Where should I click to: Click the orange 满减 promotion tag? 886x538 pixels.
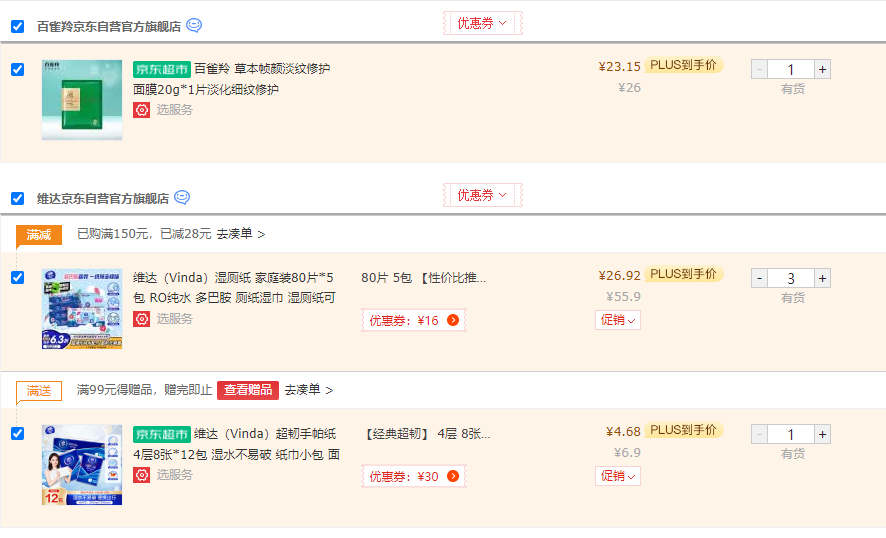[x=38, y=235]
